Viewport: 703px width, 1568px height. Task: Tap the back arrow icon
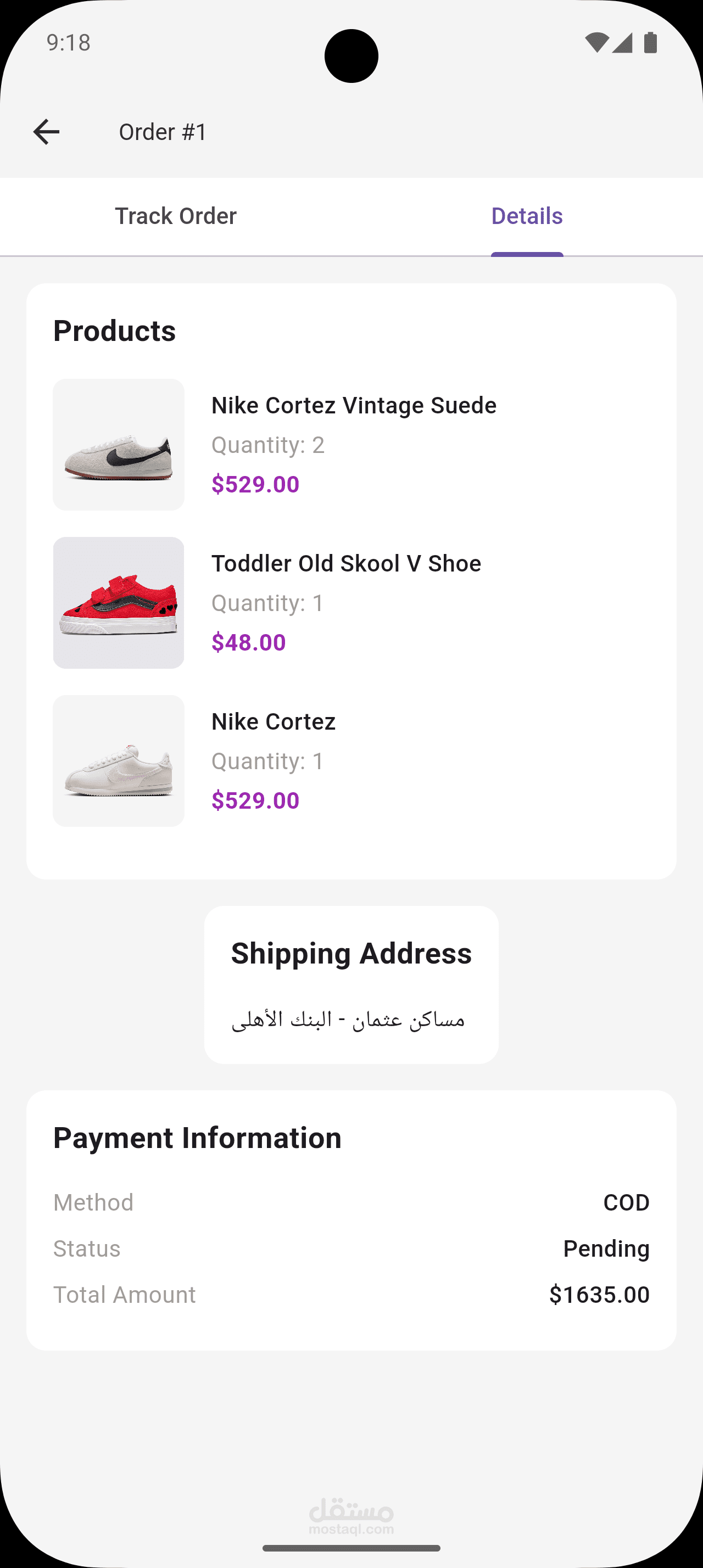click(x=46, y=132)
